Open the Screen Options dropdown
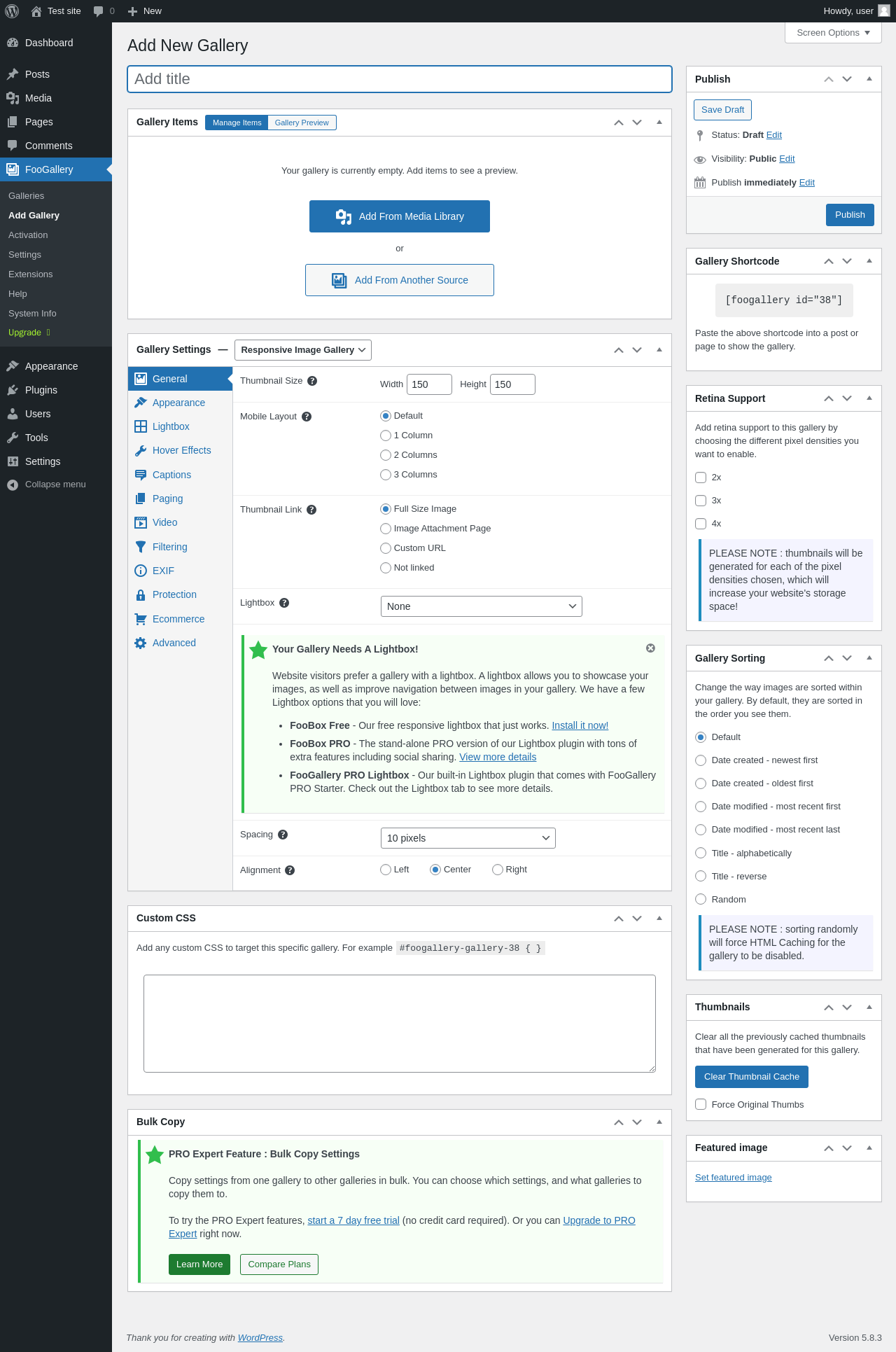This screenshot has width=896, height=1352. pos(833,33)
